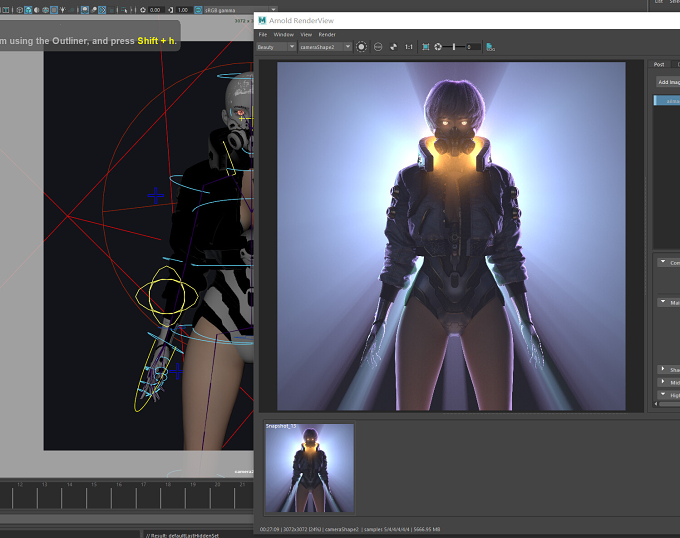This screenshot has width=680, height=538.
Task: Toggle smooth shade all viewport icon
Action: click(x=28, y=10)
